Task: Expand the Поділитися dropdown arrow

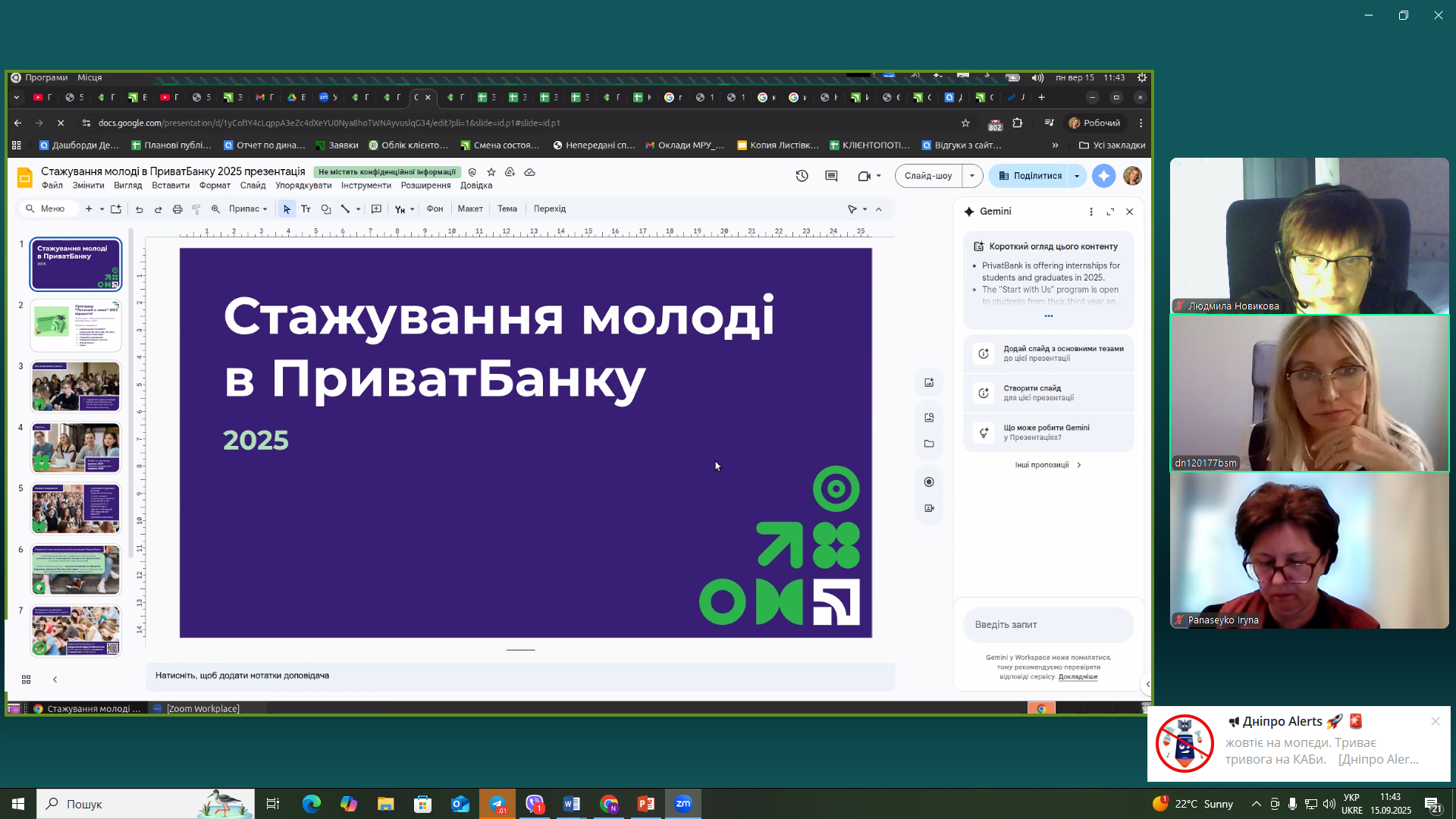Action: [1077, 176]
